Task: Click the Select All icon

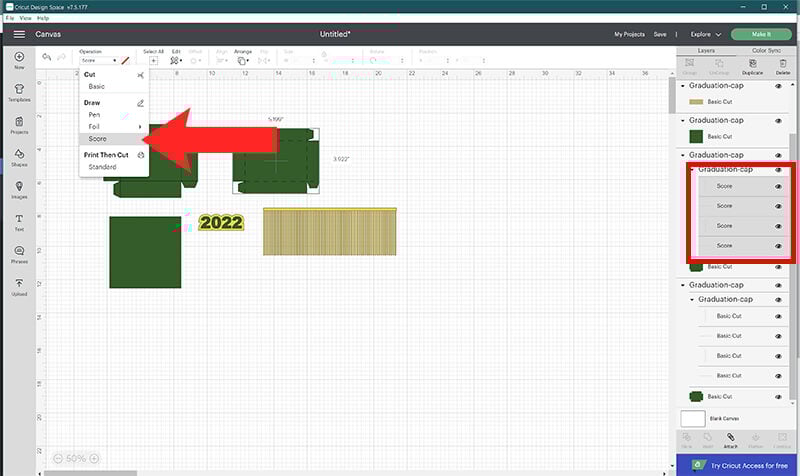Action: pos(153,60)
